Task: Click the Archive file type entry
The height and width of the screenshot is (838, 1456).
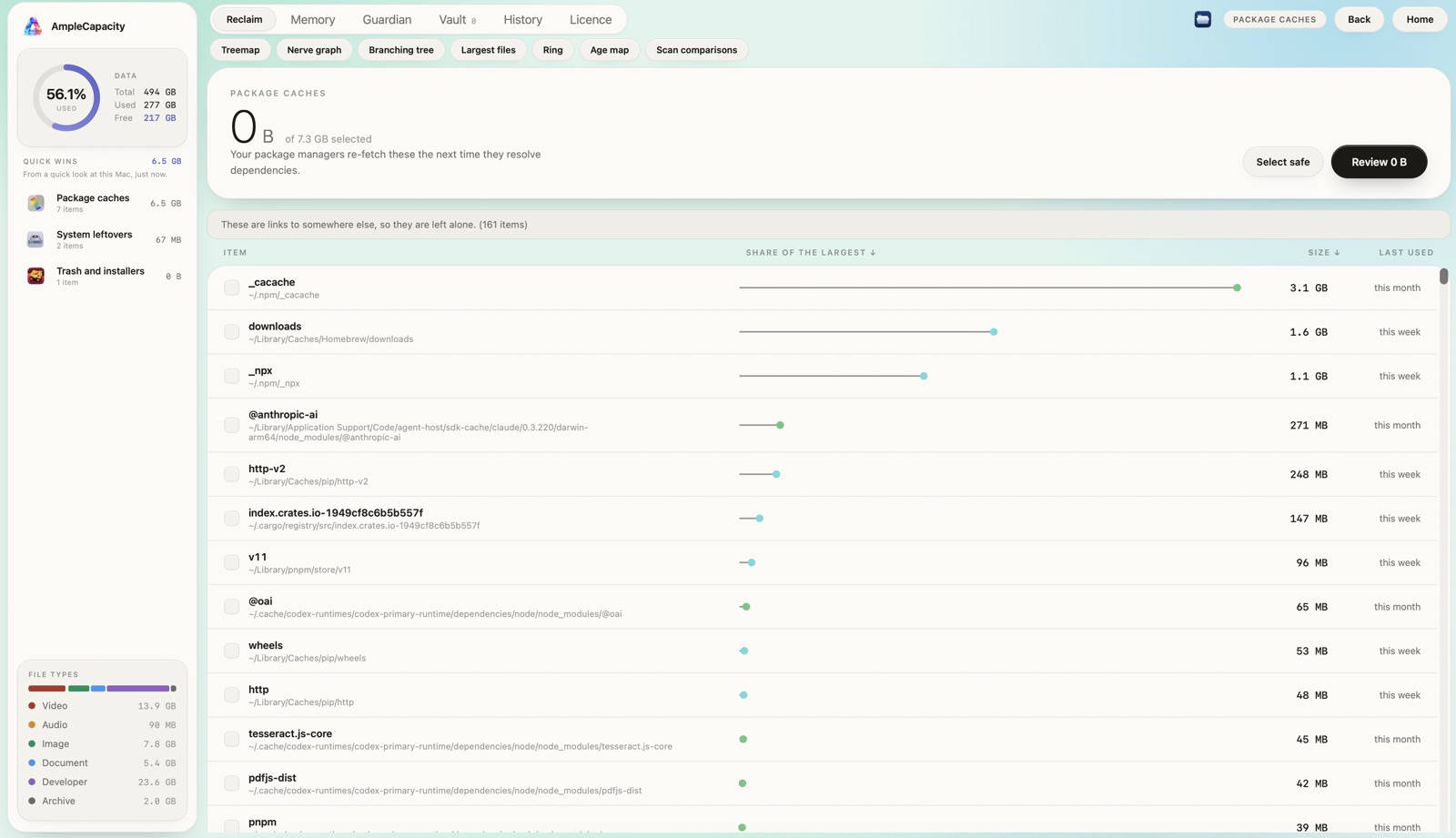Action: 102,802
